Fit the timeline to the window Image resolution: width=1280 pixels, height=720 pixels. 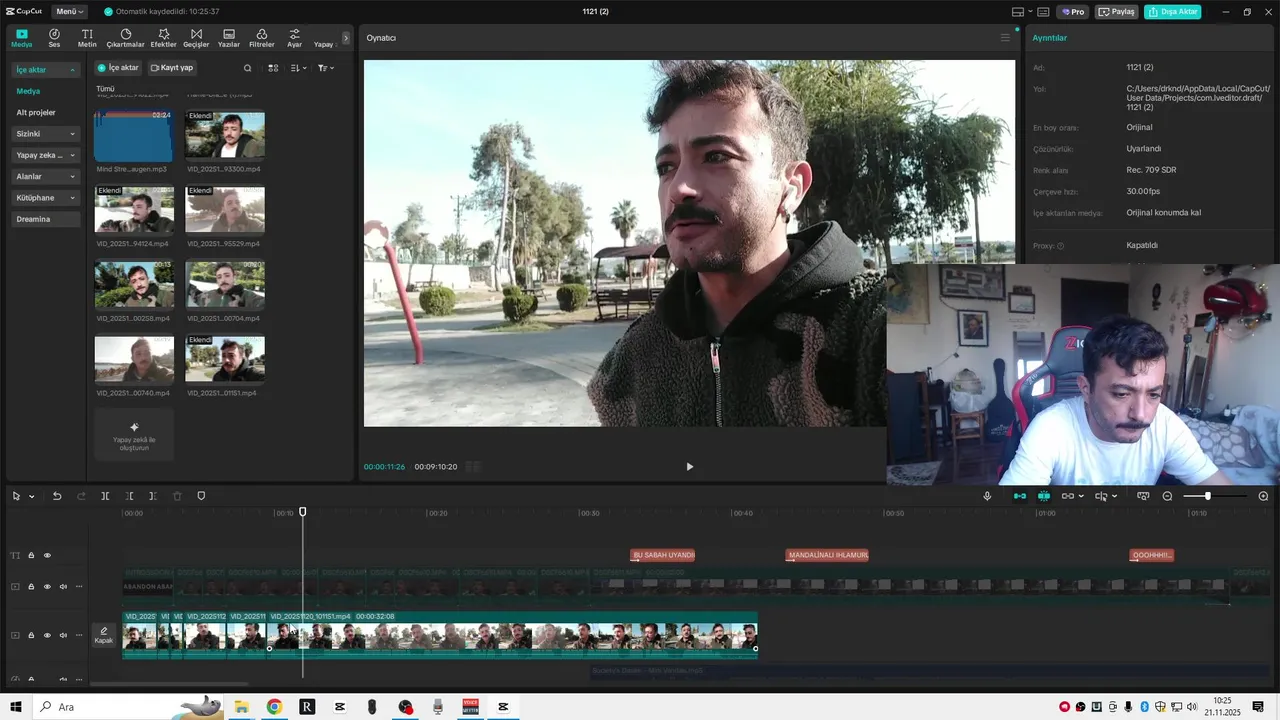pyautogui.click(x=1143, y=496)
